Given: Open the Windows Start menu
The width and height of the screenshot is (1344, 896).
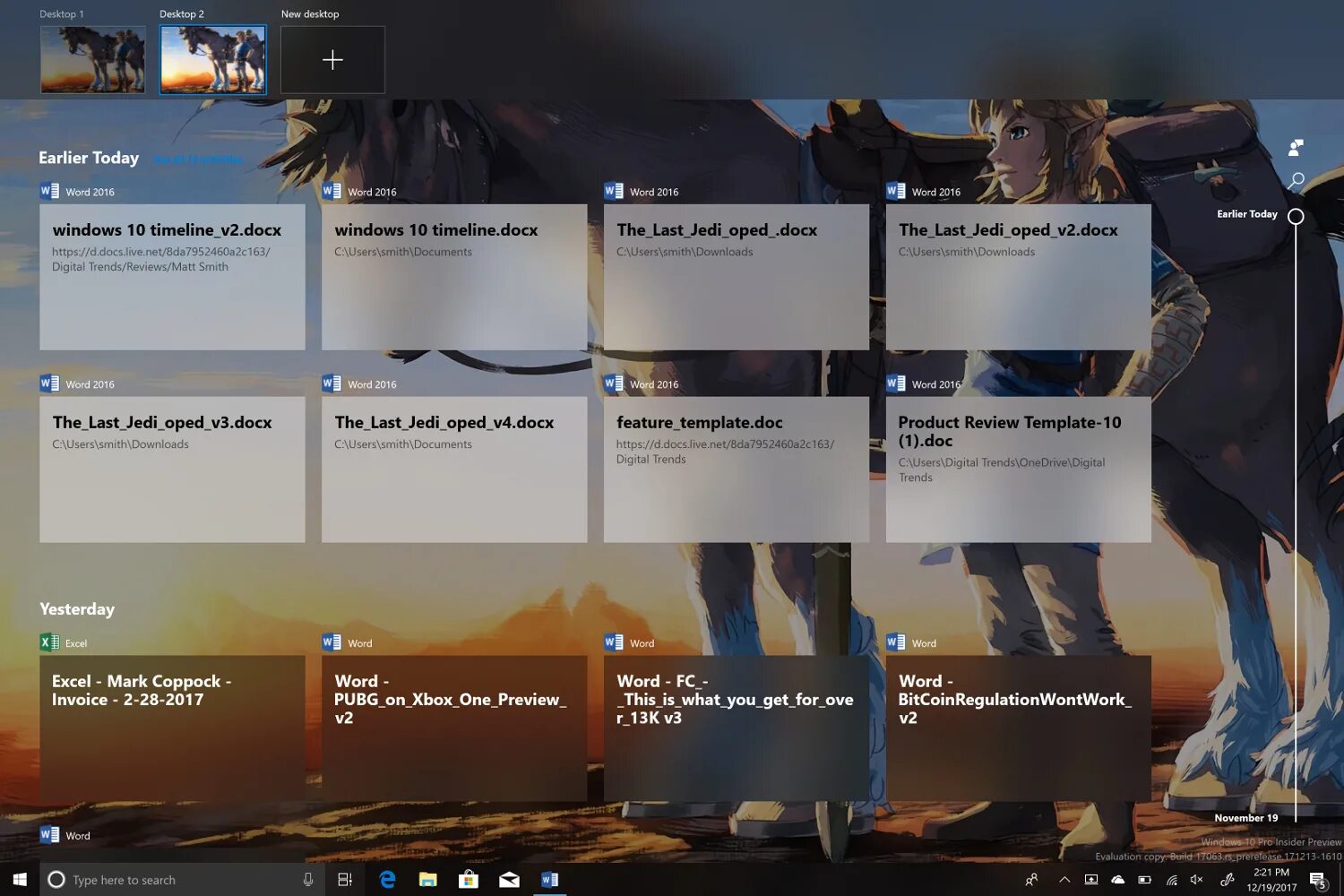Looking at the screenshot, I should [20, 880].
